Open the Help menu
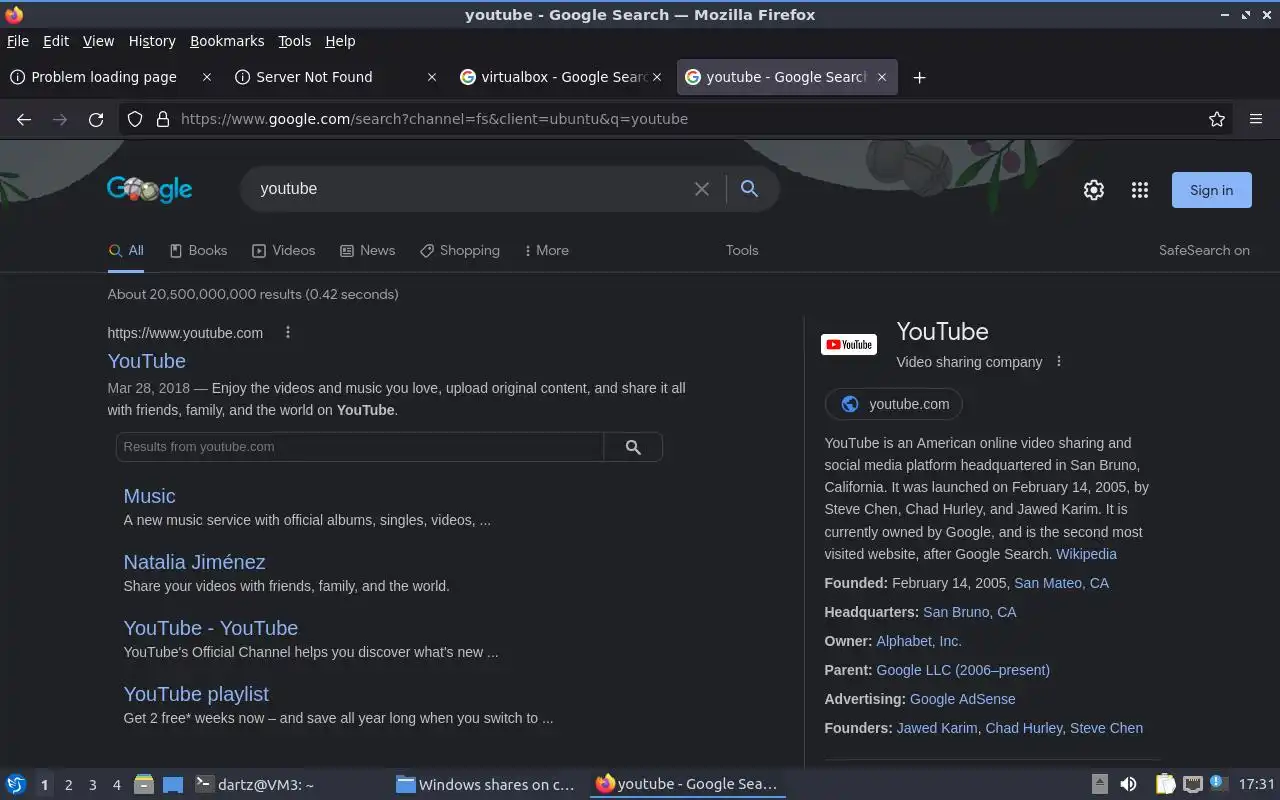The height and width of the screenshot is (800, 1280). tap(340, 41)
